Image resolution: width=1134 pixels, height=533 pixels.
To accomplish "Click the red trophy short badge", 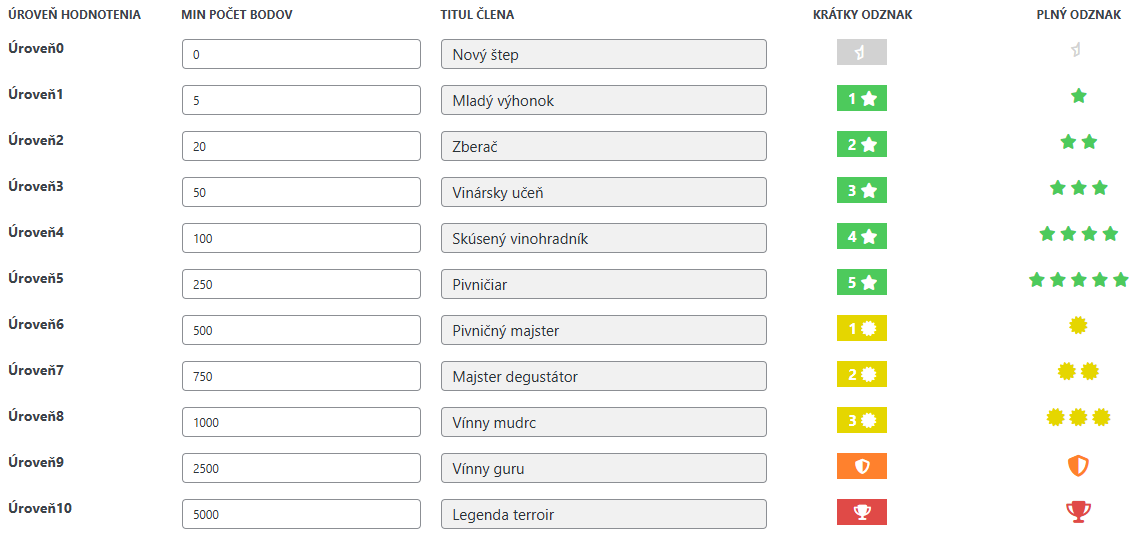I will (861, 512).
